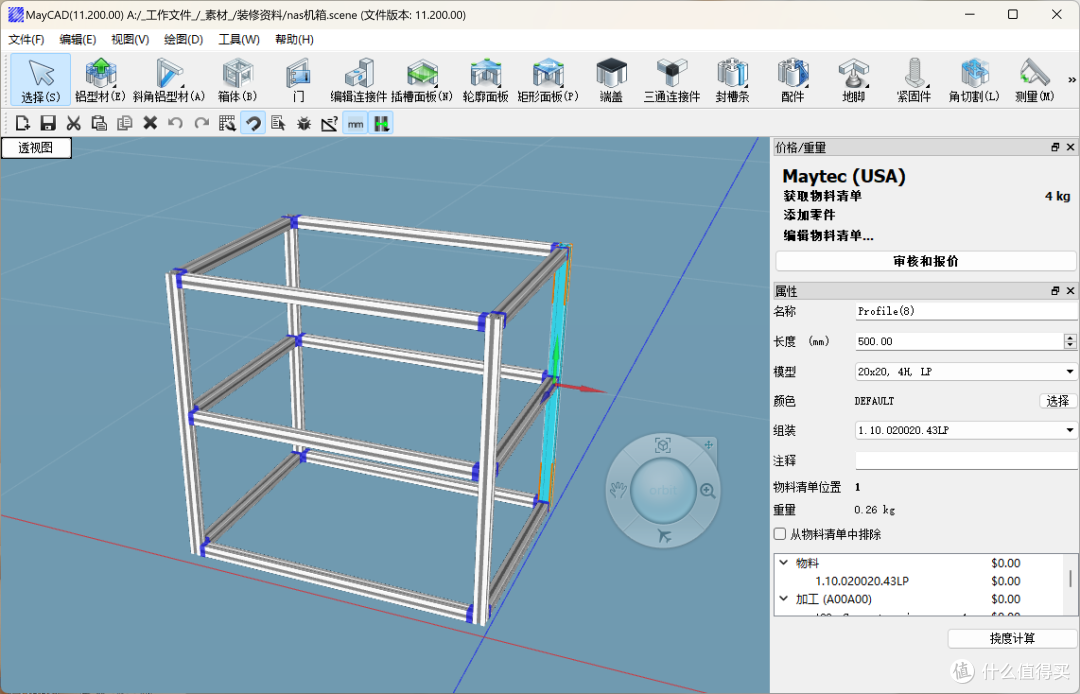
Task: Choose the 轮廓面板 contour panel tool
Action: (485, 80)
